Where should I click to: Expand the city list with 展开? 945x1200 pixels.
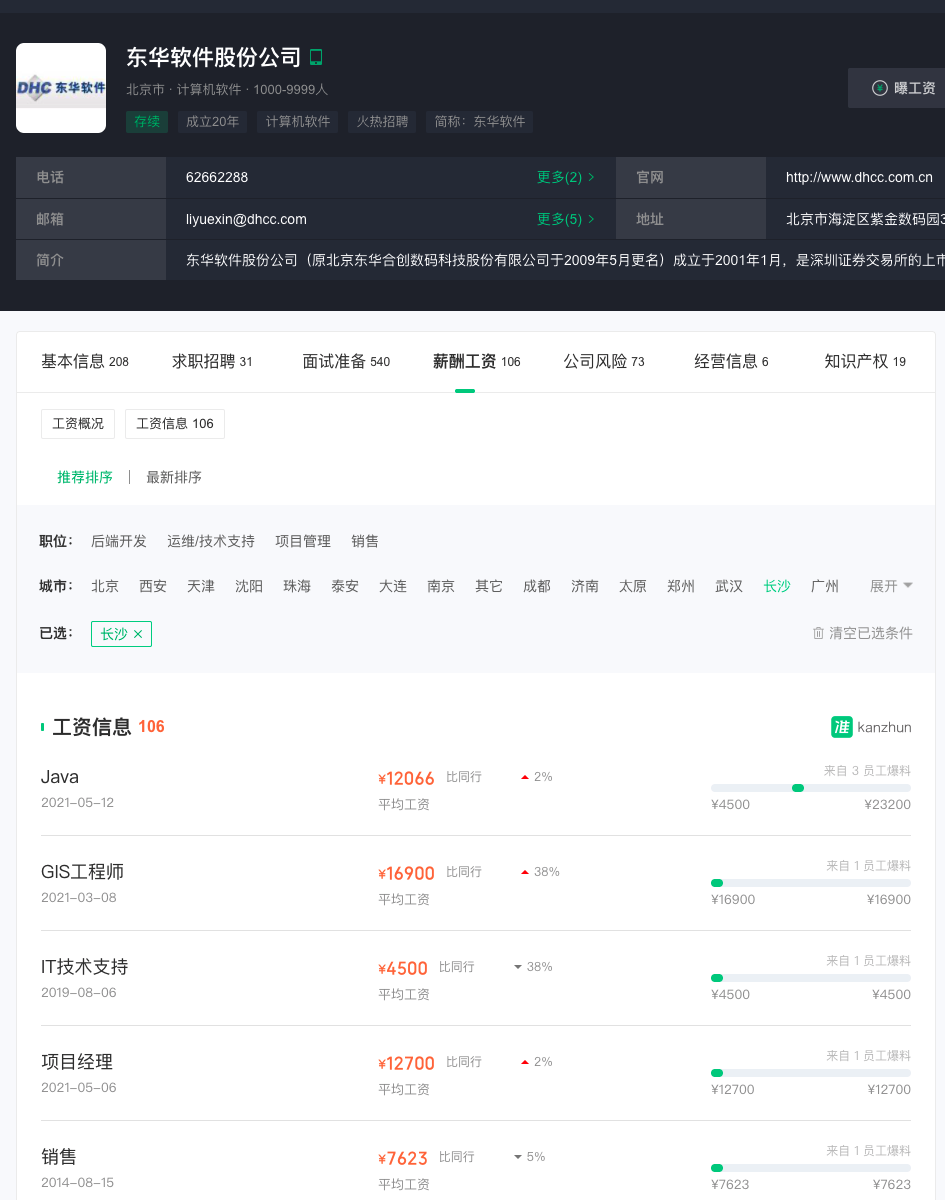tap(891, 586)
